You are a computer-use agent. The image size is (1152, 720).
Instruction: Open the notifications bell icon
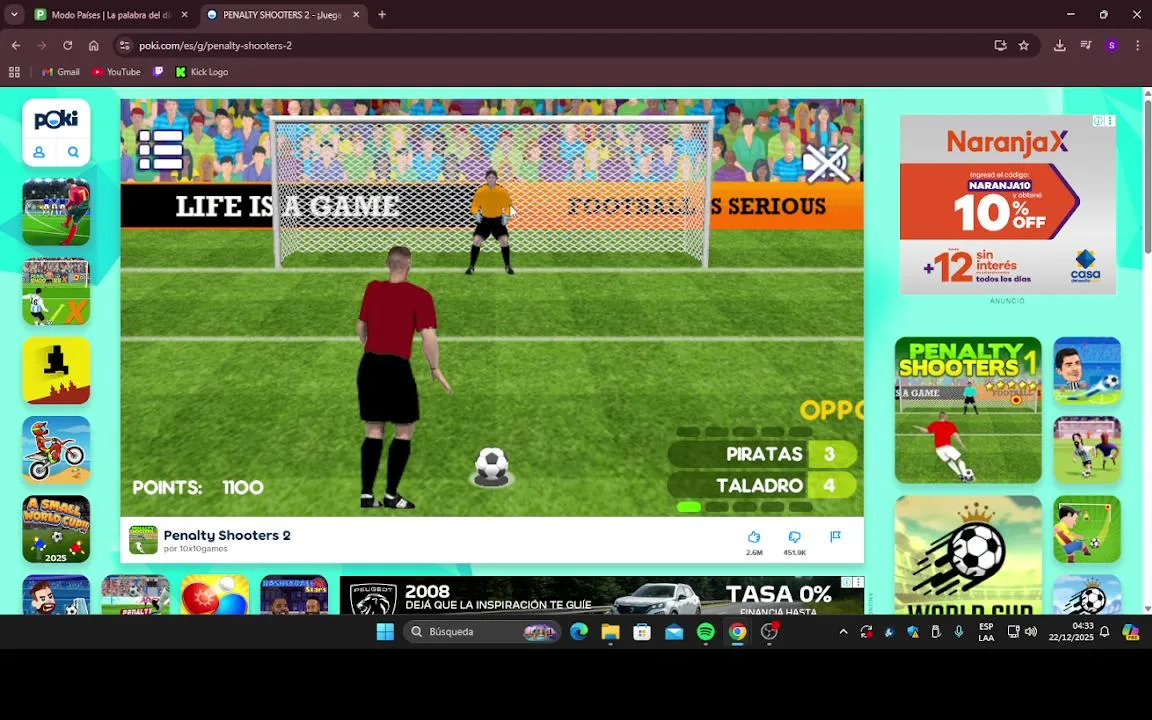pos(1104,632)
